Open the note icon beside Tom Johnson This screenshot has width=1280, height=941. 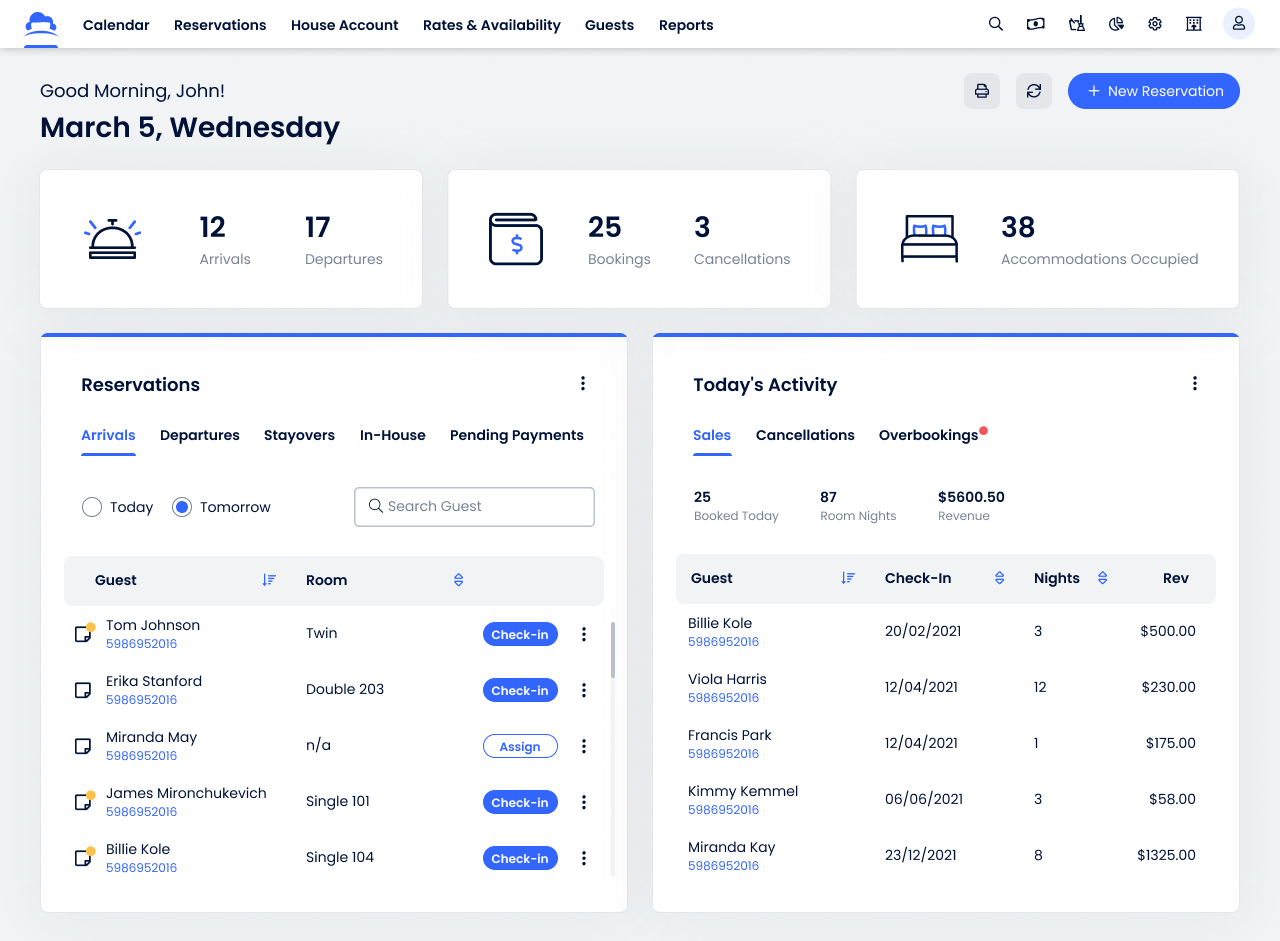[84, 634]
